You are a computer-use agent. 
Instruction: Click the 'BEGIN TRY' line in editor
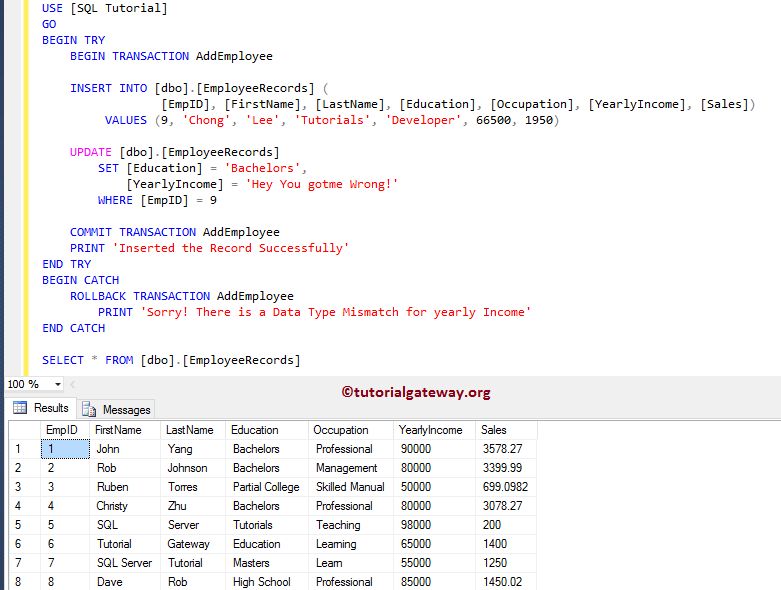click(74, 40)
